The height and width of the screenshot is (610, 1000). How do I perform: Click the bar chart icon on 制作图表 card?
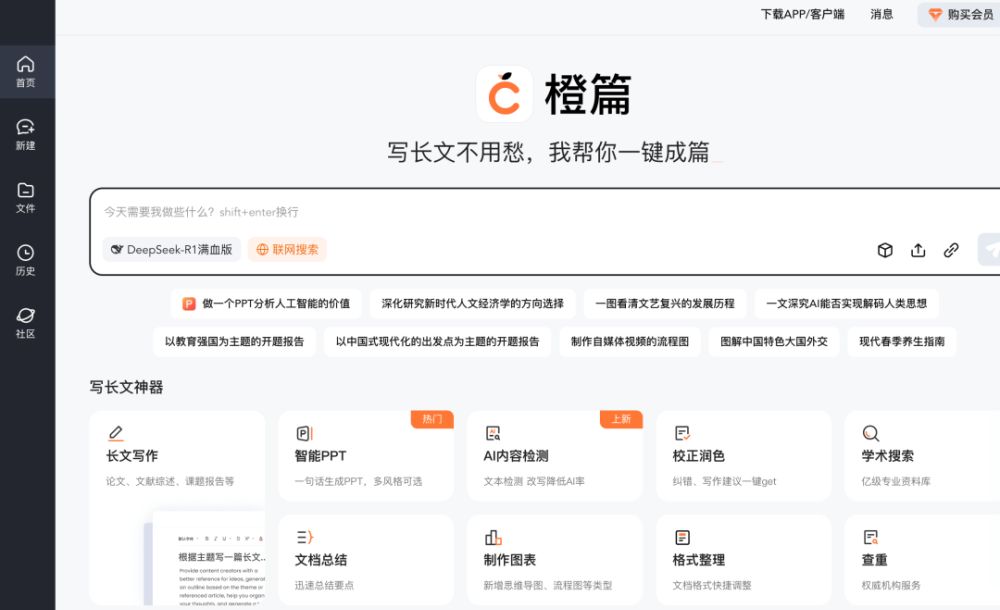(493, 537)
